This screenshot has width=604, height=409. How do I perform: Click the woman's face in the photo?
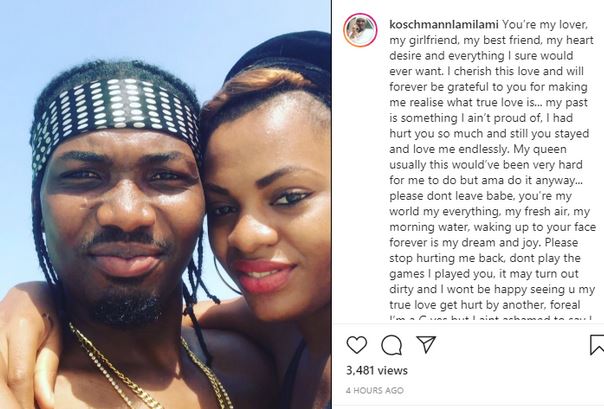tap(266, 216)
